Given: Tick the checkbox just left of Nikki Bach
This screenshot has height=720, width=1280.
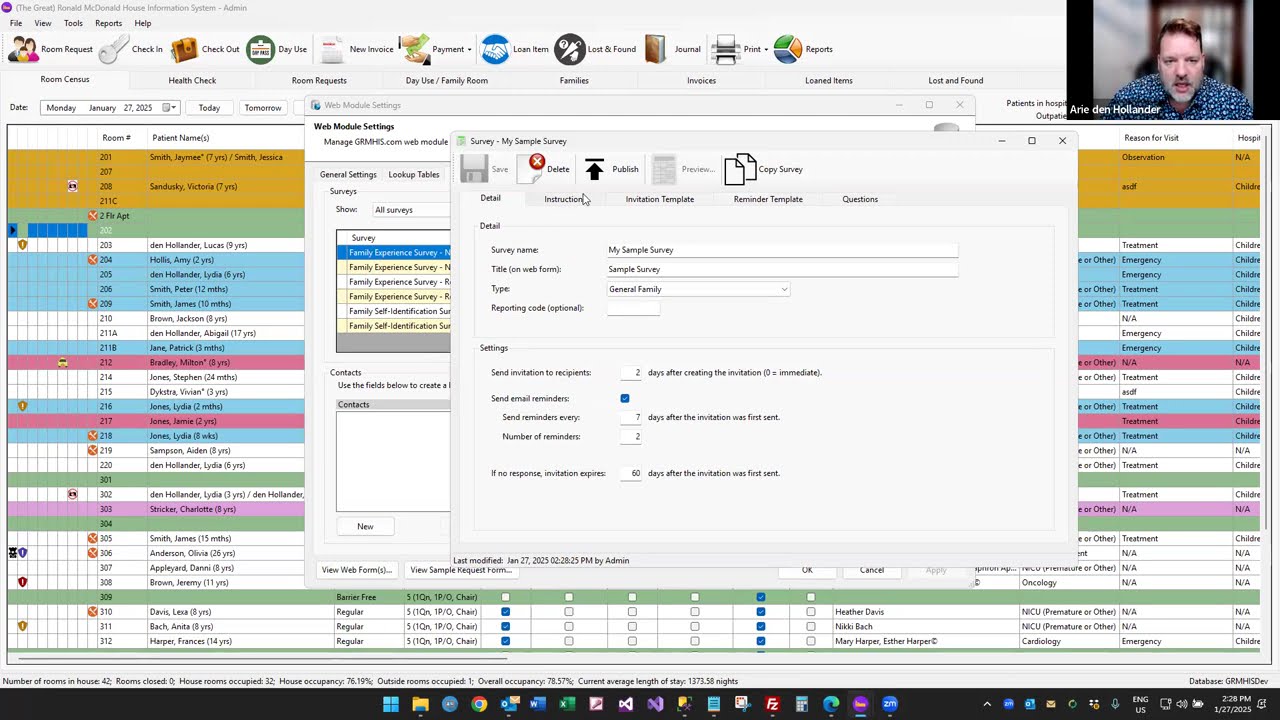Looking at the screenshot, I should pyautogui.click(x=811, y=627).
